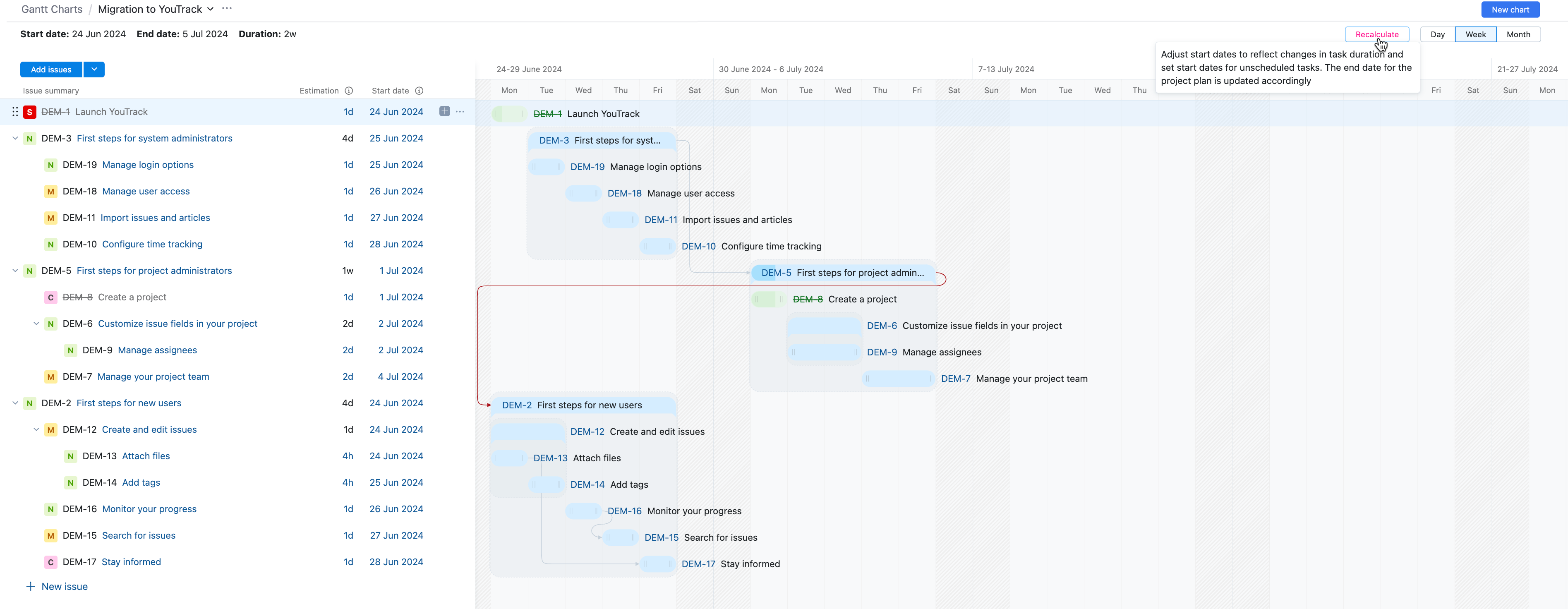Switch the timeline to Month view
1568x609 pixels.
point(1519,34)
